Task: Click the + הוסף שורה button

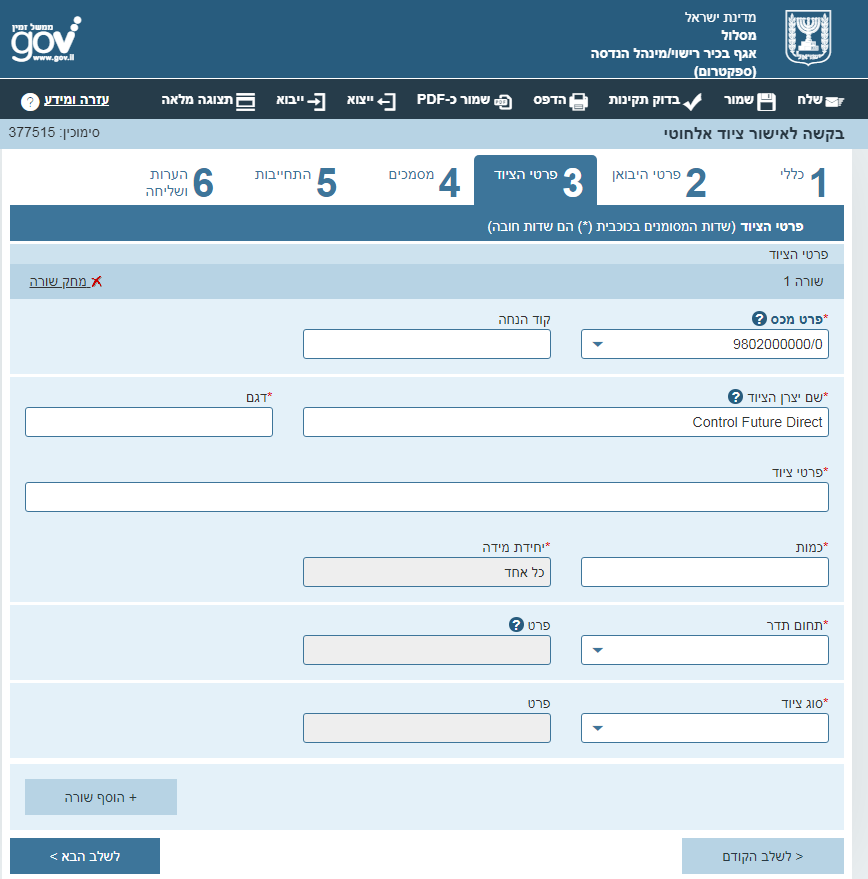Action: pyautogui.click(x=101, y=797)
